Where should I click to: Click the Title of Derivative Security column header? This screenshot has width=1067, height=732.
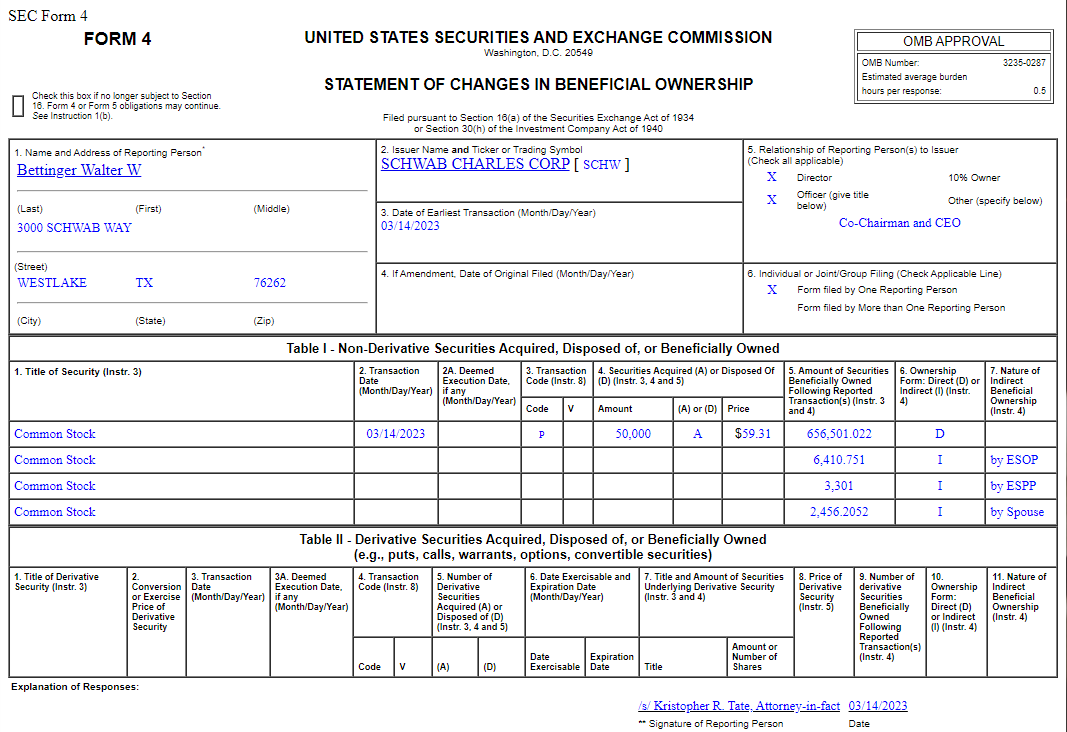coord(56,582)
